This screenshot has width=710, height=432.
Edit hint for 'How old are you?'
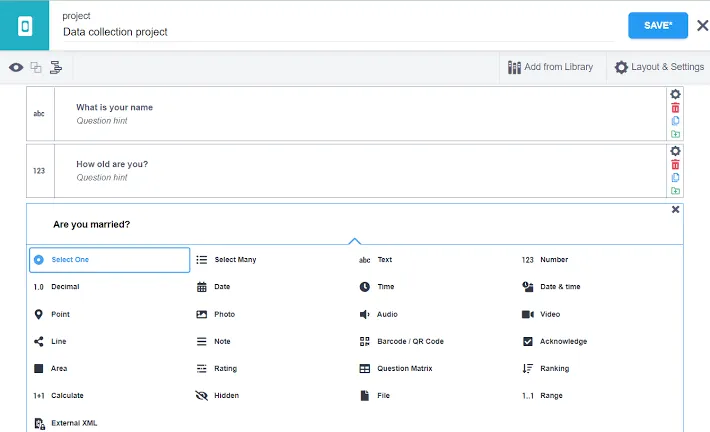click(102, 178)
